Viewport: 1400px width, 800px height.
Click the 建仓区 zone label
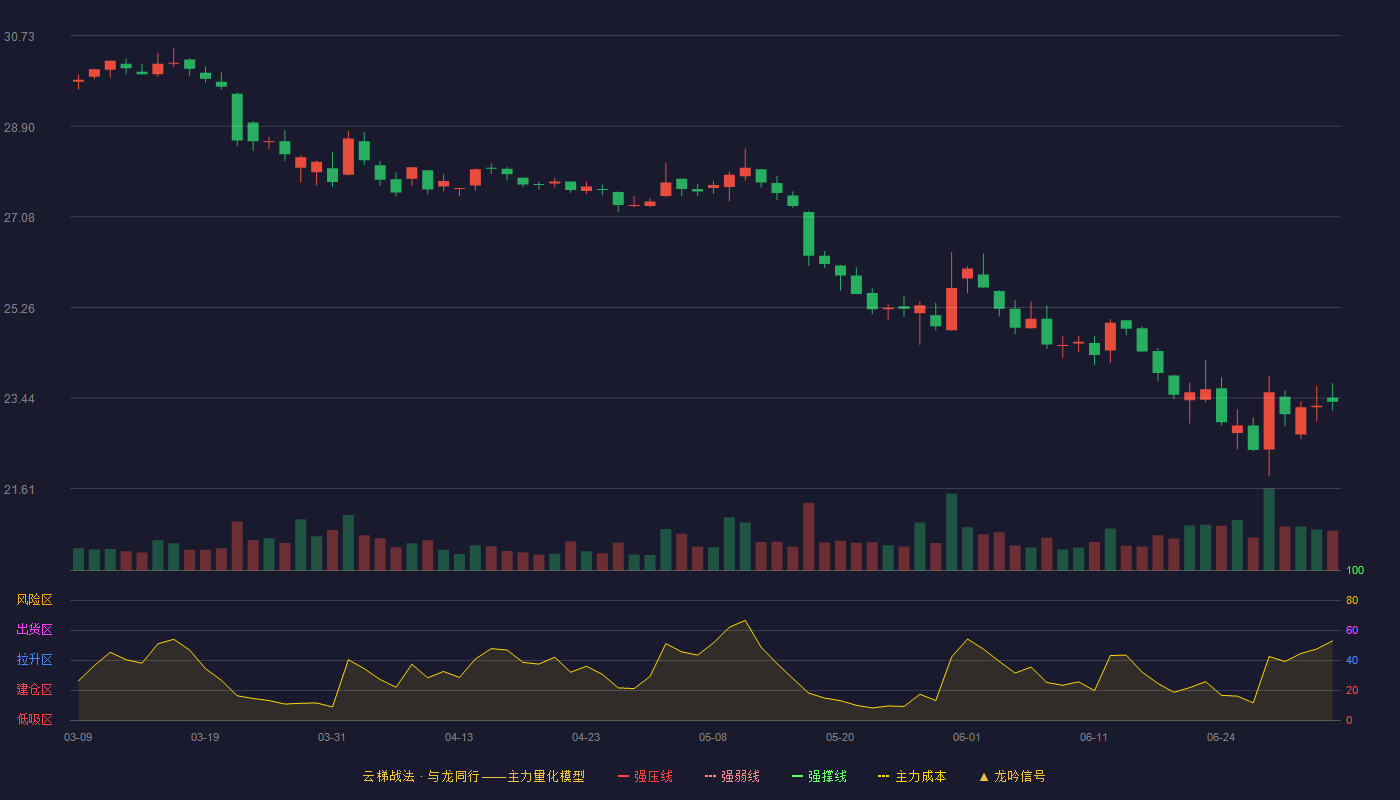coord(34,690)
